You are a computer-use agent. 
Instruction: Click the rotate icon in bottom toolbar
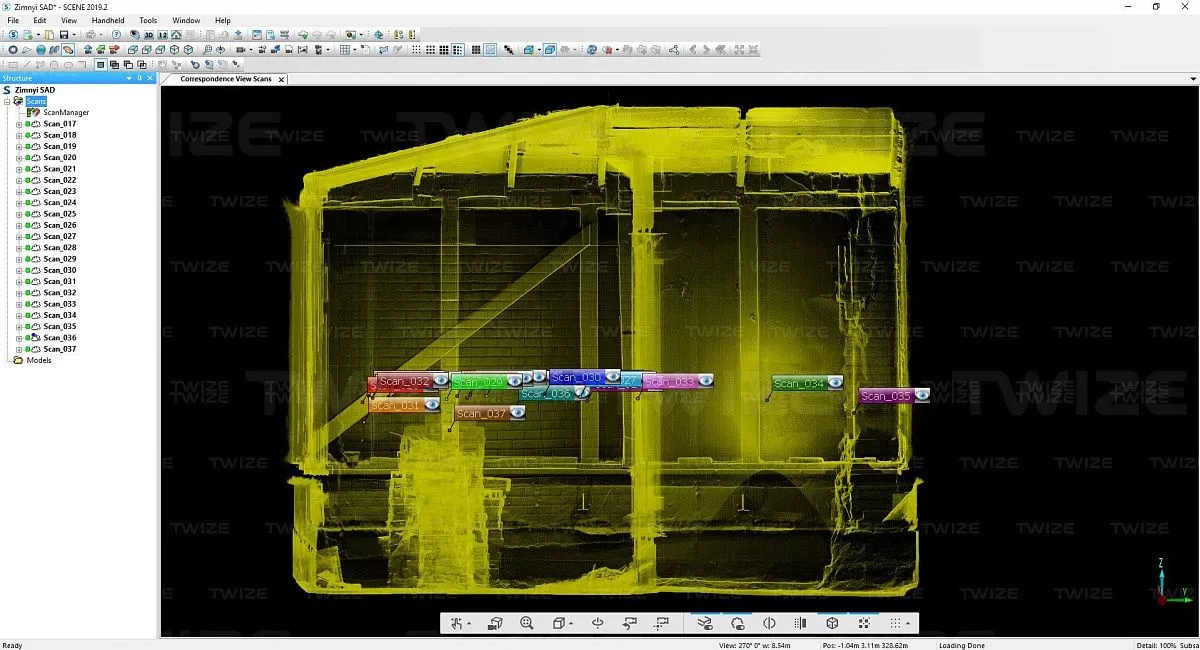click(598, 623)
